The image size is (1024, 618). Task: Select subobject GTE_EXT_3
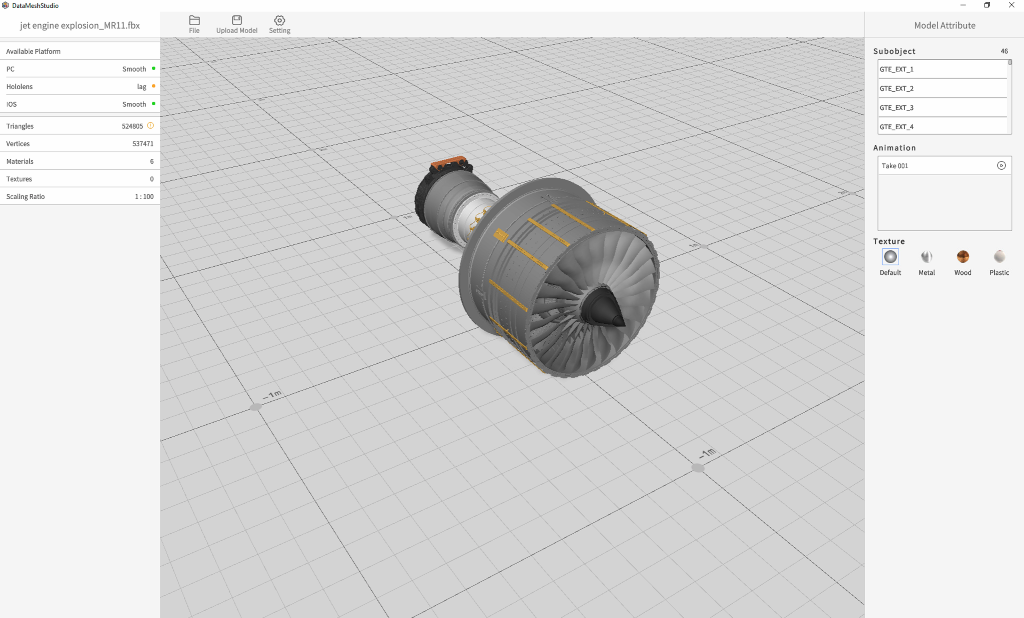(x=942, y=107)
